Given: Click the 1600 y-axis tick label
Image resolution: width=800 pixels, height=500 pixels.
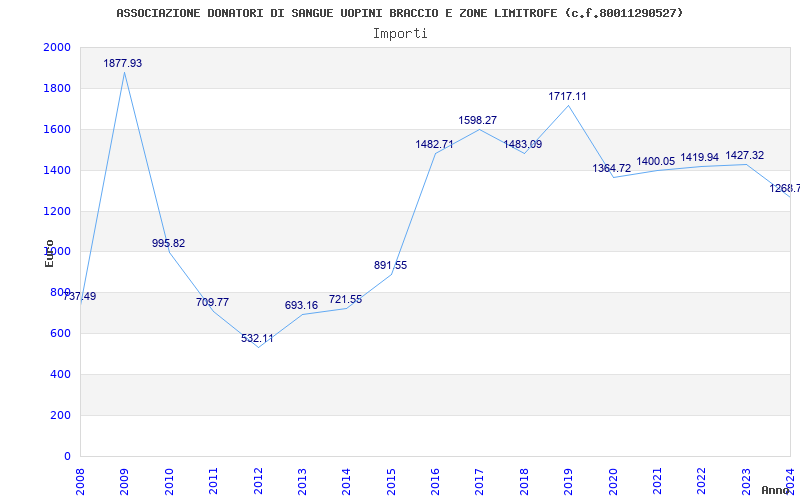Looking at the screenshot, I should pyautogui.click(x=57, y=129).
